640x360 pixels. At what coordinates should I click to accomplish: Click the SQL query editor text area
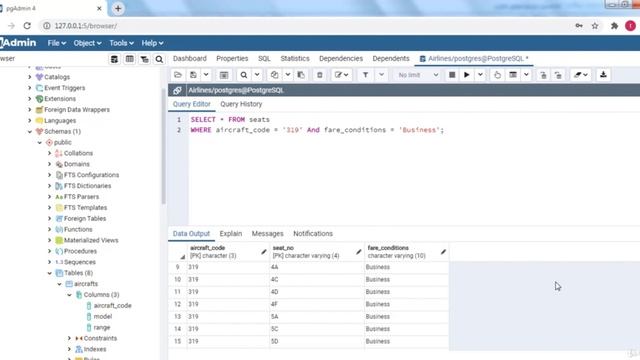(x=414, y=169)
